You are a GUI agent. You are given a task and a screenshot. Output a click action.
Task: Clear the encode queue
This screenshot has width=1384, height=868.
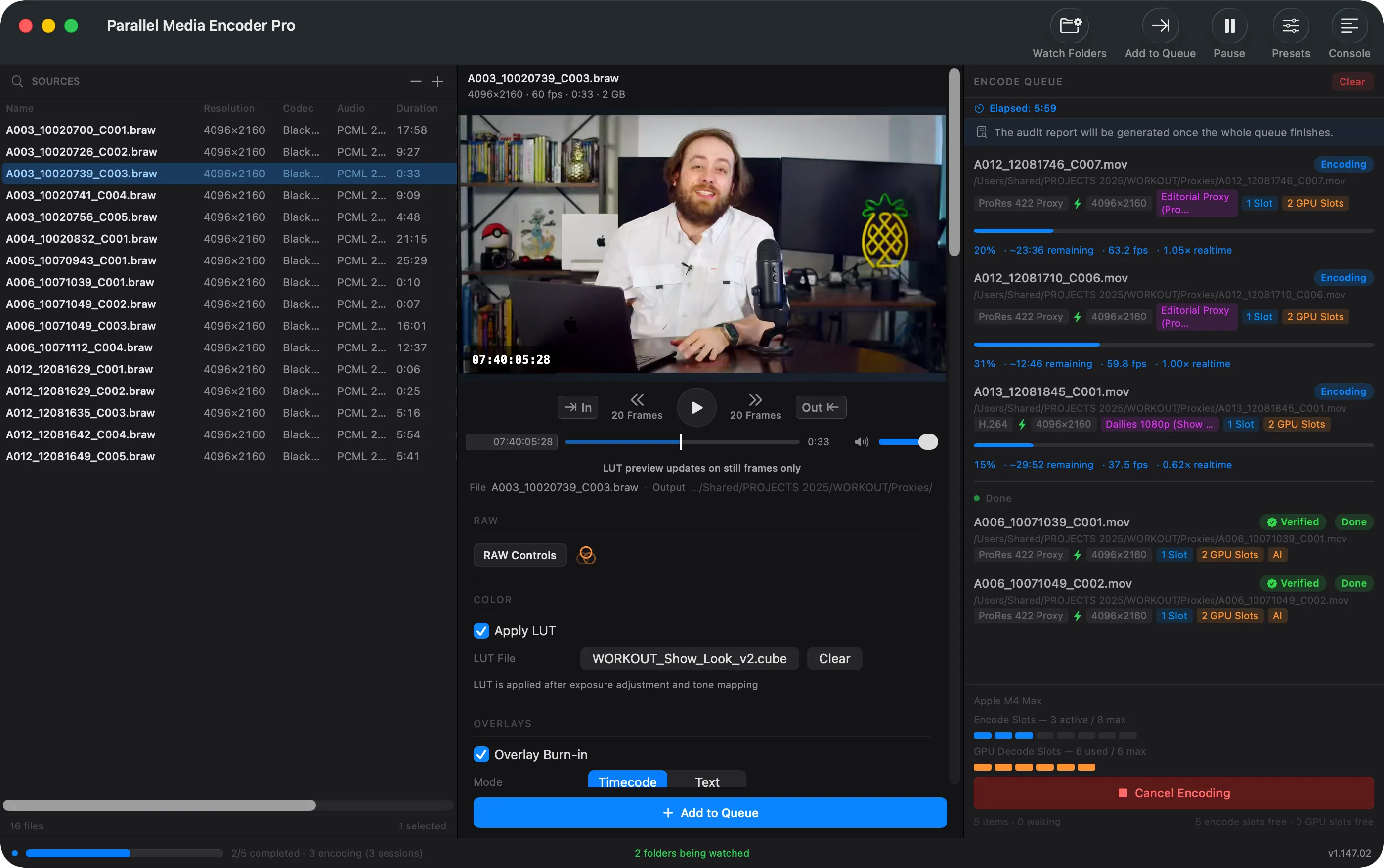[1352, 82]
